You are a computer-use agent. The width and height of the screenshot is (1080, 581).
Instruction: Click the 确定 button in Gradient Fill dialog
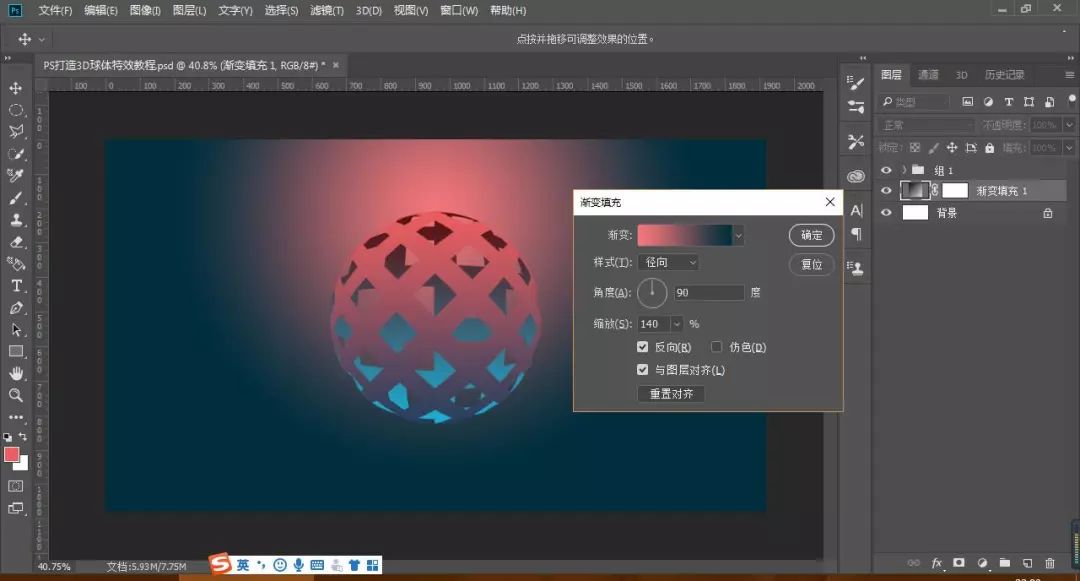810,235
